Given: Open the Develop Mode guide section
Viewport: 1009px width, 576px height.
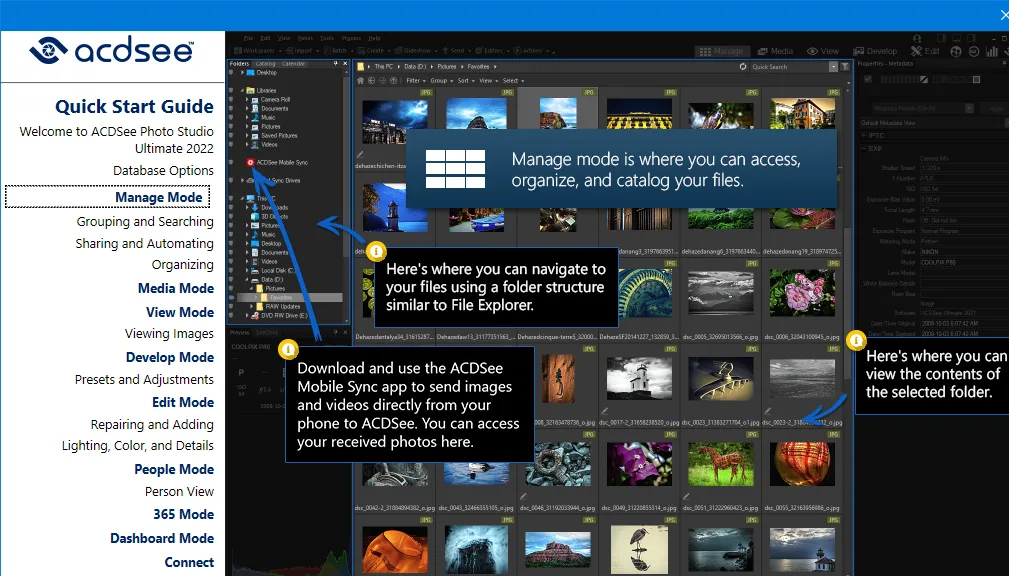Looking at the screenshot, I should [x=170, y=357].
